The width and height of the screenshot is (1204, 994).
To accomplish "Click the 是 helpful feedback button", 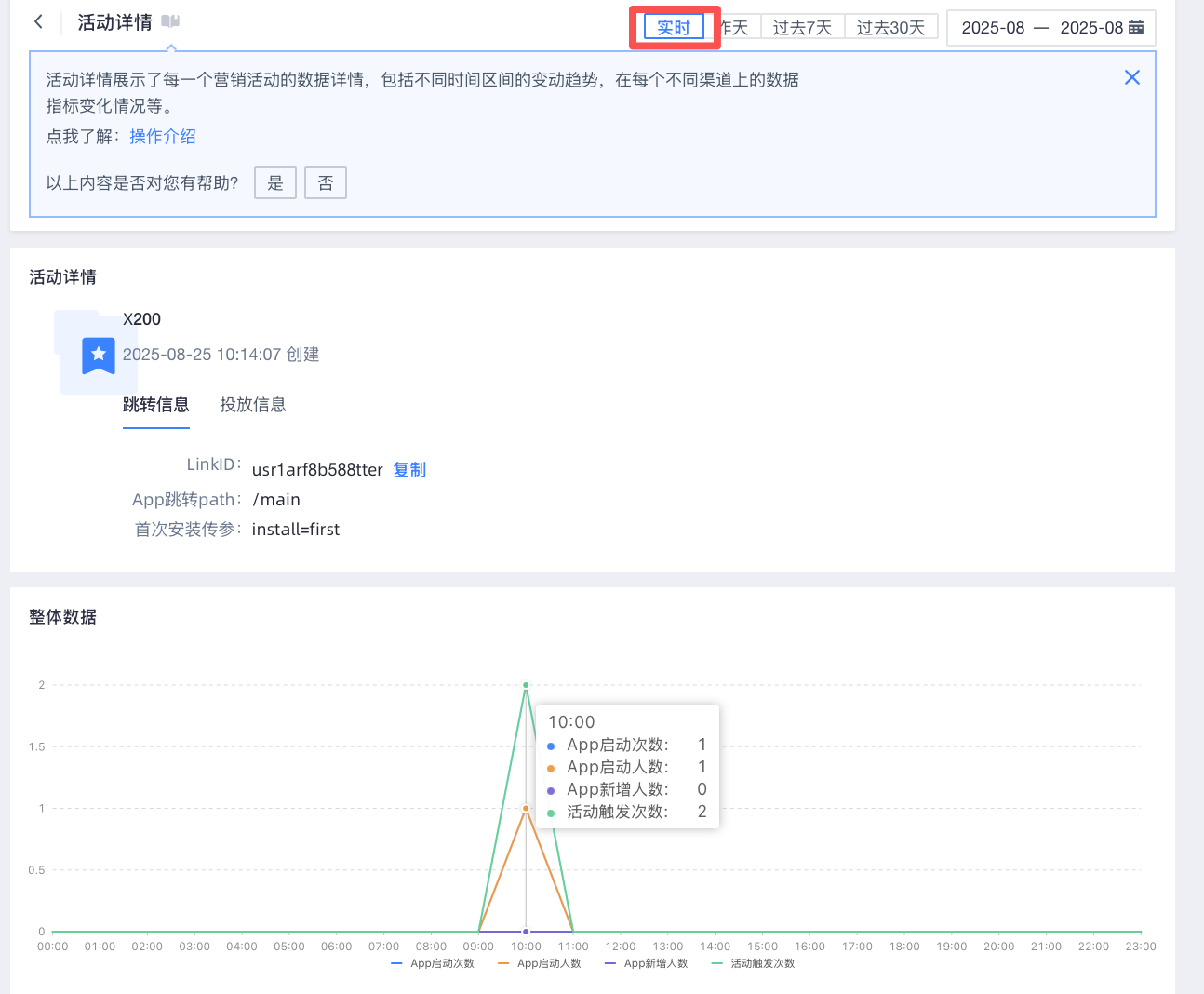I will 275,182.
